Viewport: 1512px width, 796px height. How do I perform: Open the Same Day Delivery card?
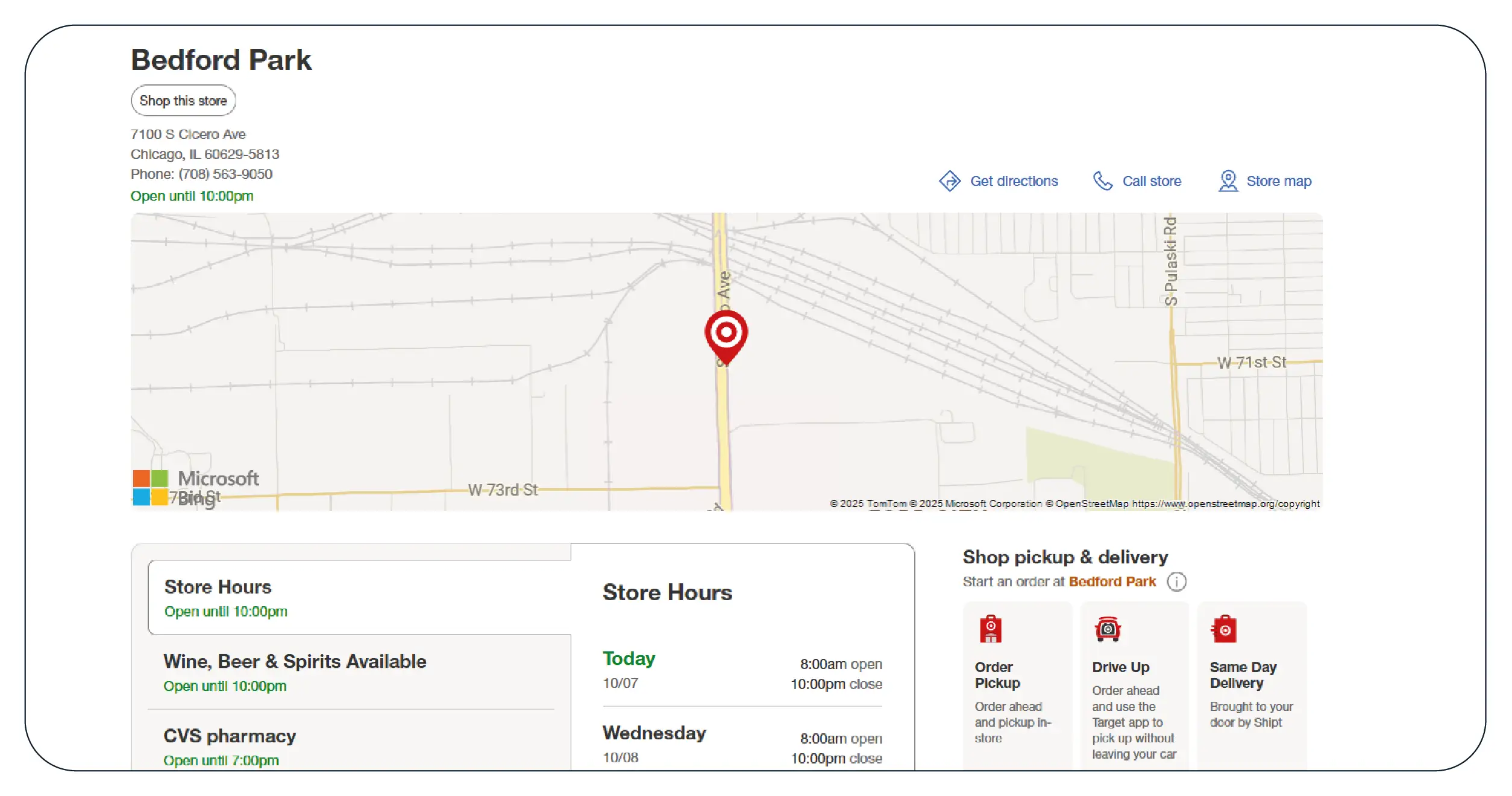click(1251, 687)
